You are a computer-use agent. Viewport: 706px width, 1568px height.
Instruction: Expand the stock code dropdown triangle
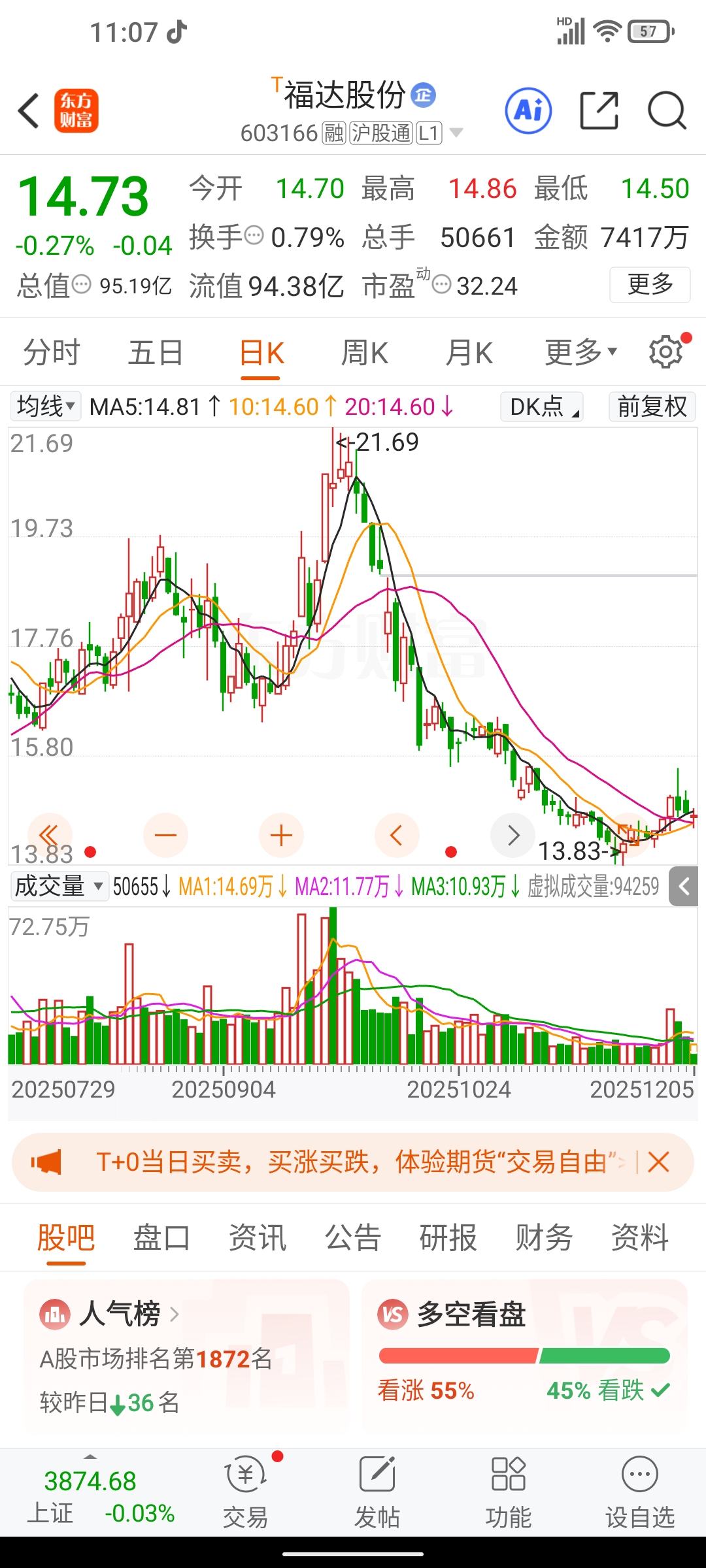(456, 133)
